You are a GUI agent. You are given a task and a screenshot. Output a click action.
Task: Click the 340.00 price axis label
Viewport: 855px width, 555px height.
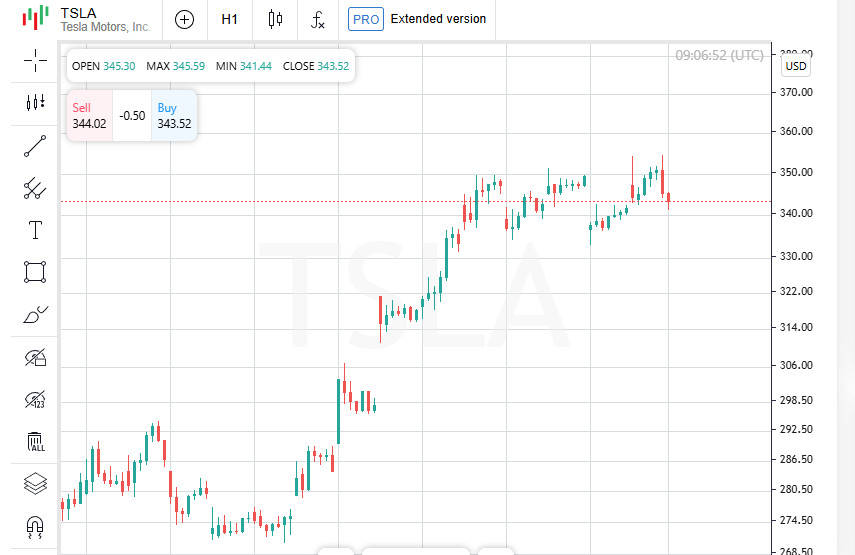tap(796, 213)
